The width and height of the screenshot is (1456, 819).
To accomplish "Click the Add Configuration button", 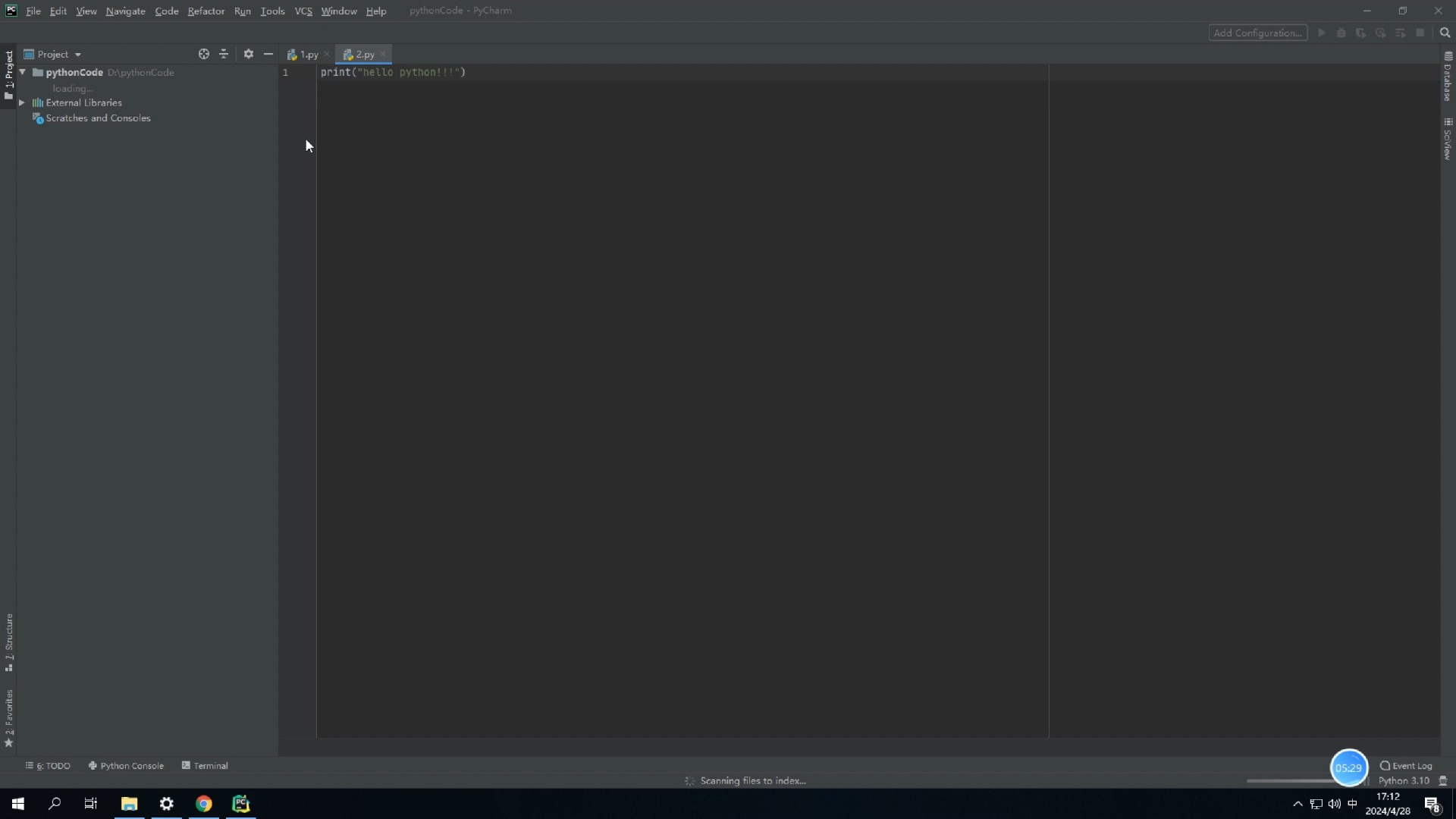I will tap(1257, 33).
